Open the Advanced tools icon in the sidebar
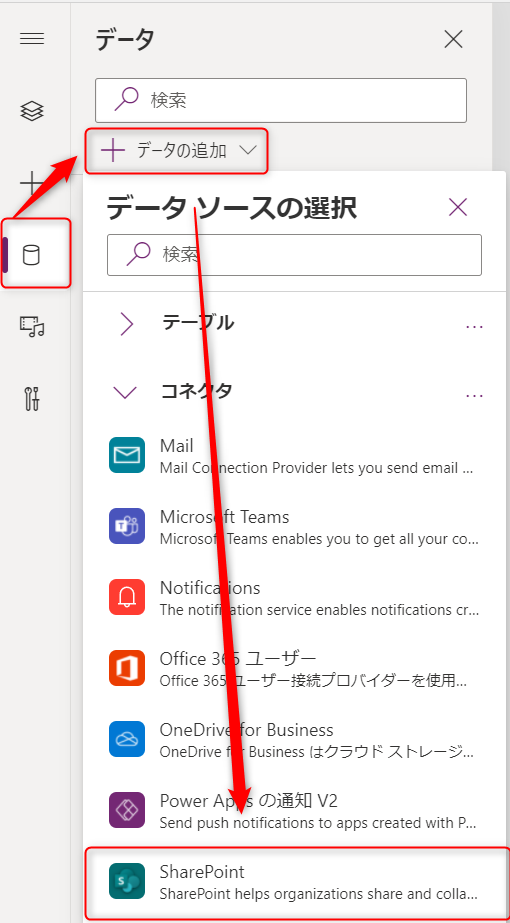510x923 pixels. (32, 399)
